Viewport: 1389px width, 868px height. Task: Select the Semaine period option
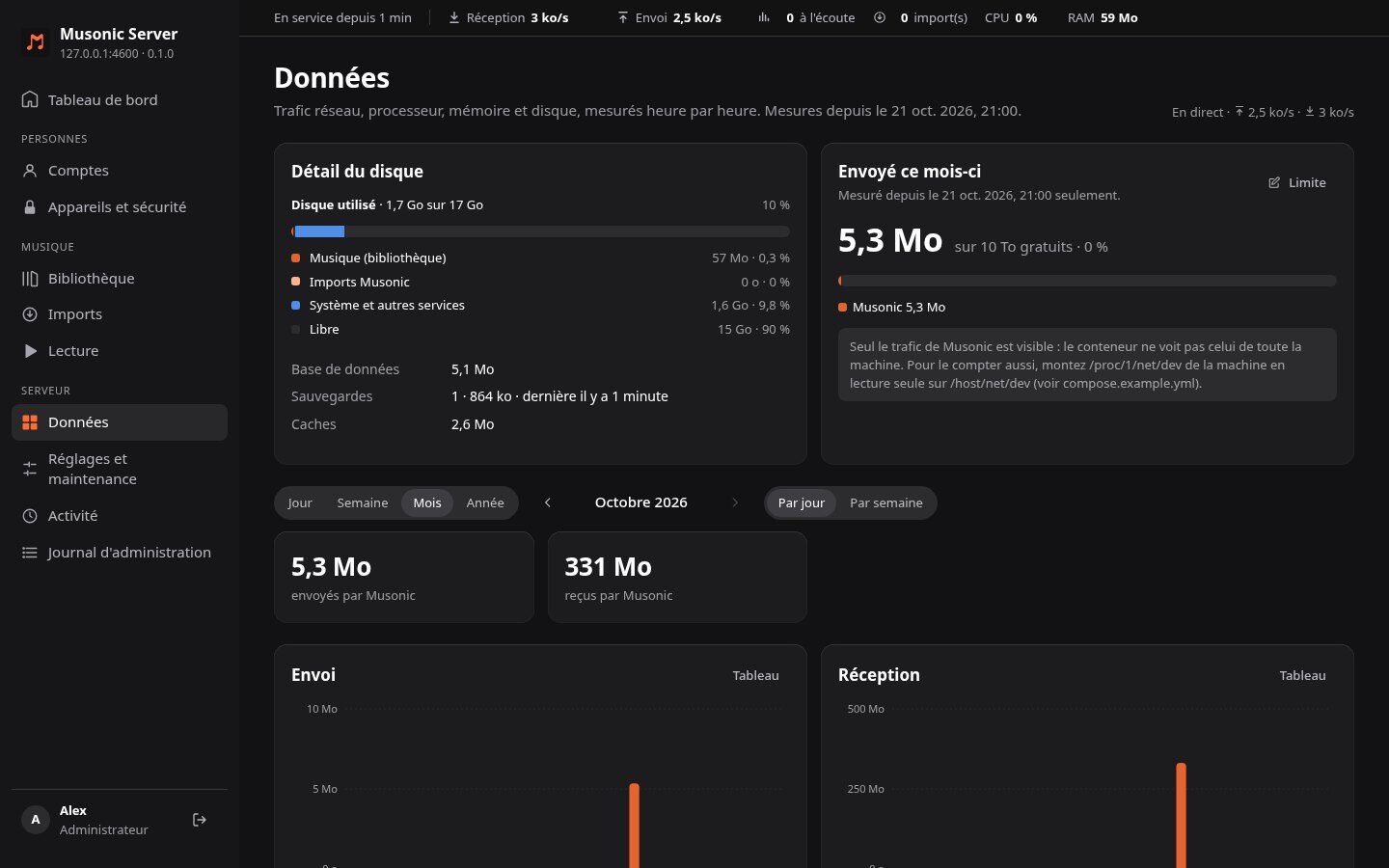click(x=363, y=502)
